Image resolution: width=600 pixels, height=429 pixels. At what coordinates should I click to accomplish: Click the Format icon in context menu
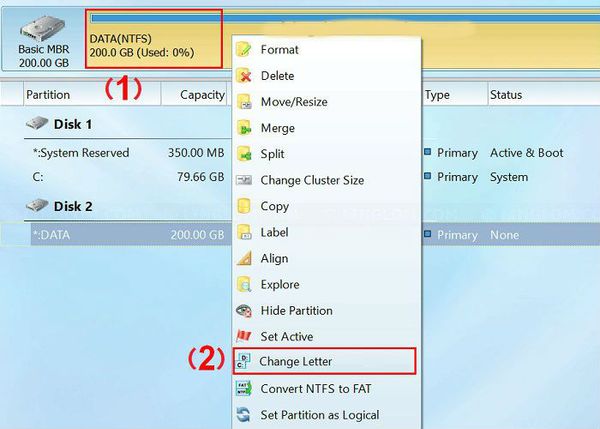click(243, 50)
